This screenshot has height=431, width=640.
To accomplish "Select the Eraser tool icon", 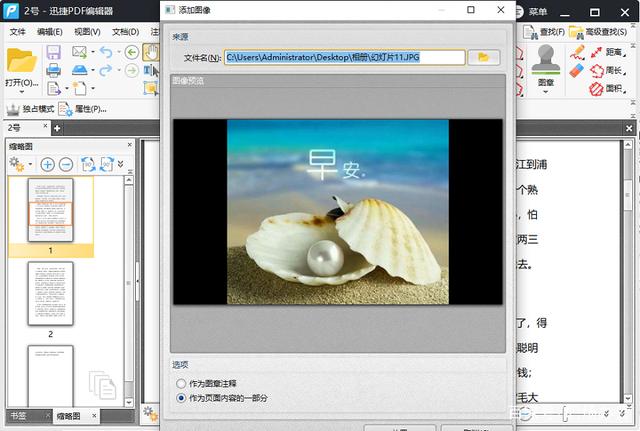I will click(577, 70).
